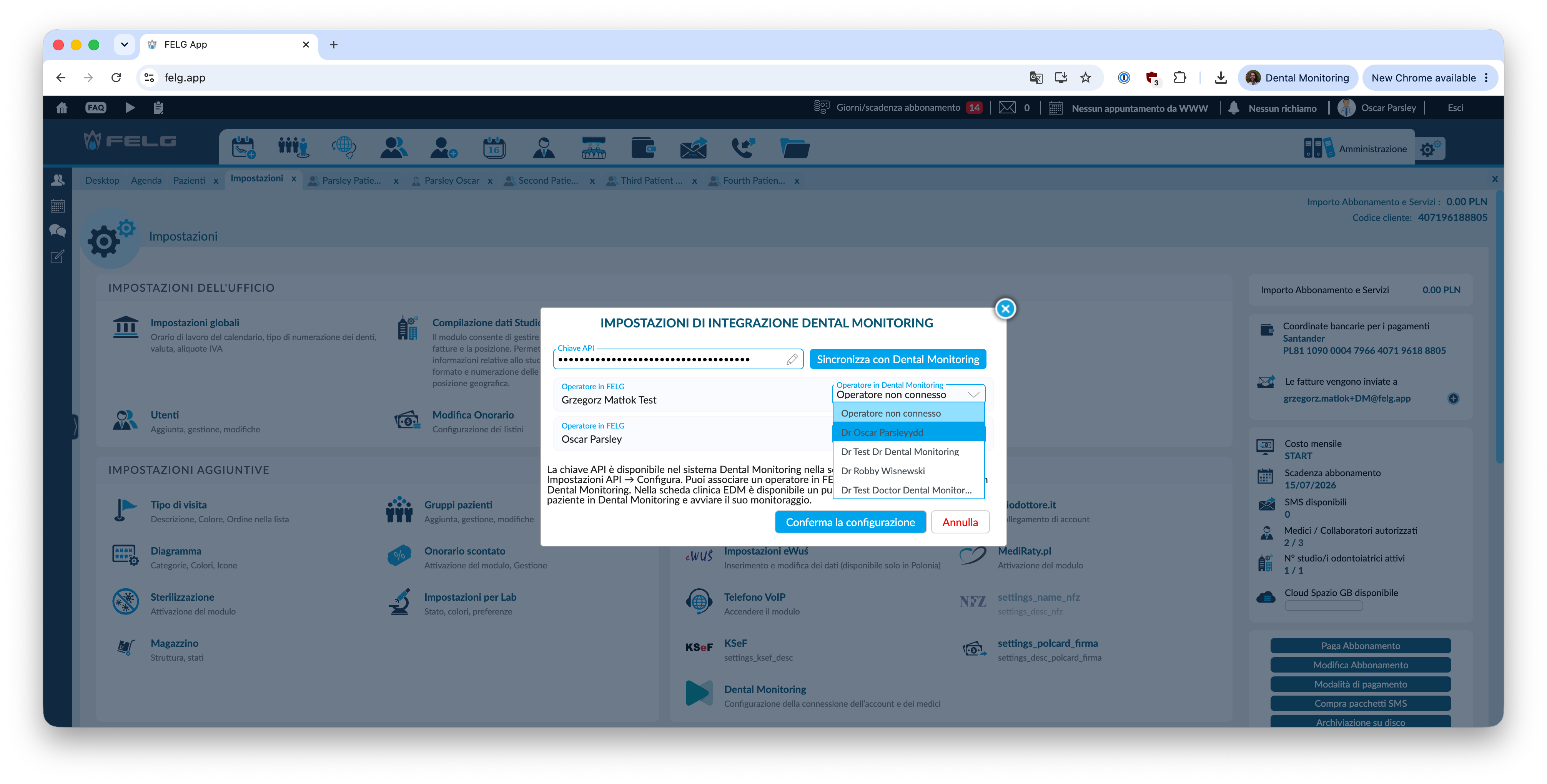Viewport: 1547px width, 784px height.
Task: Close the Dental Monitoring integration dialog
Action: pos(1005,309)
